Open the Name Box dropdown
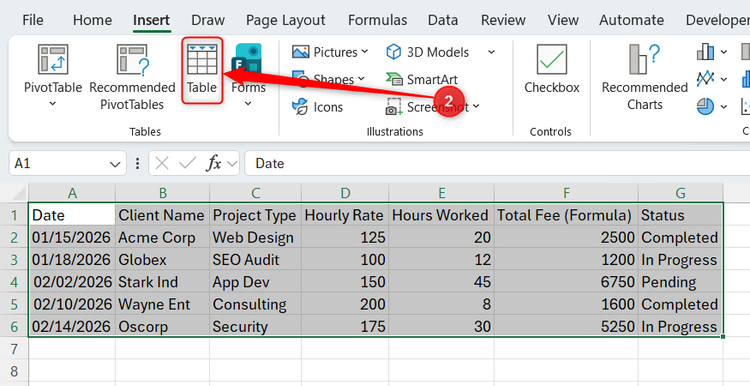This screenshot has width=750, height=386. pos(115,164)
